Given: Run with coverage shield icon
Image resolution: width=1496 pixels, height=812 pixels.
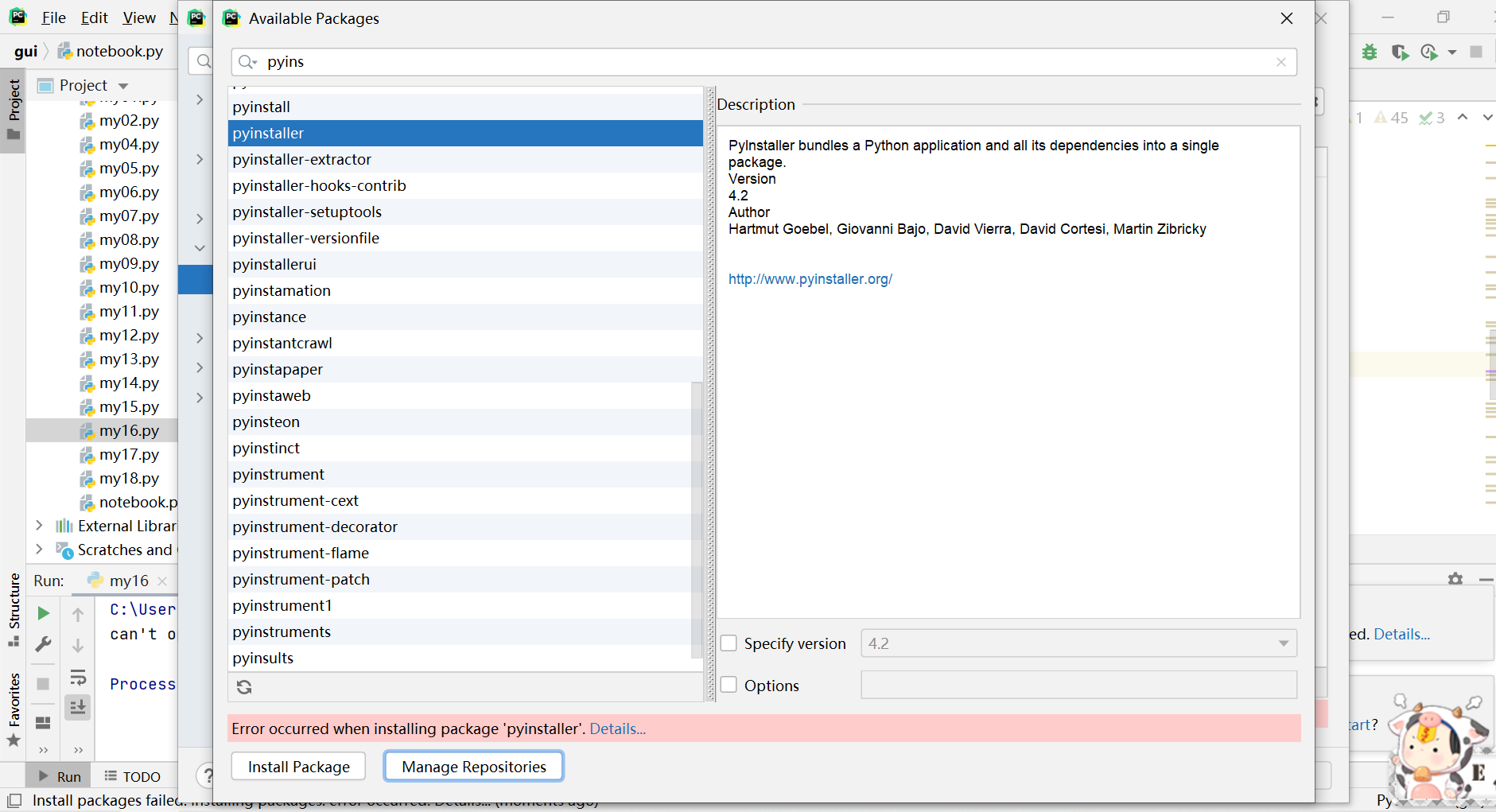Looking at the screenshot, I should (x=1400, y=52).
